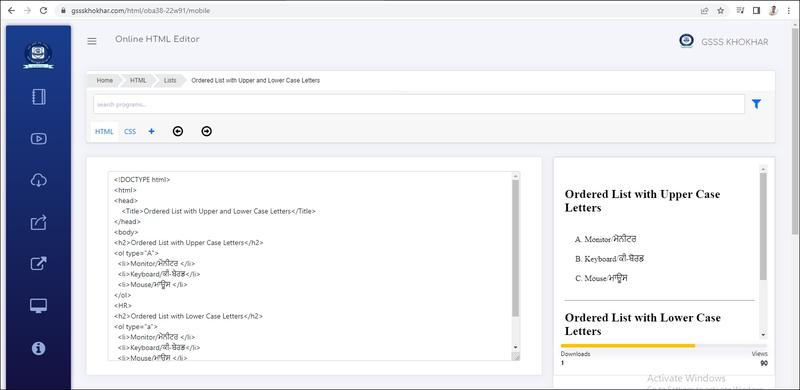Click inside the HTML code editor textarea
Viewport: 800px width, 390px height.
coord(310,266)
